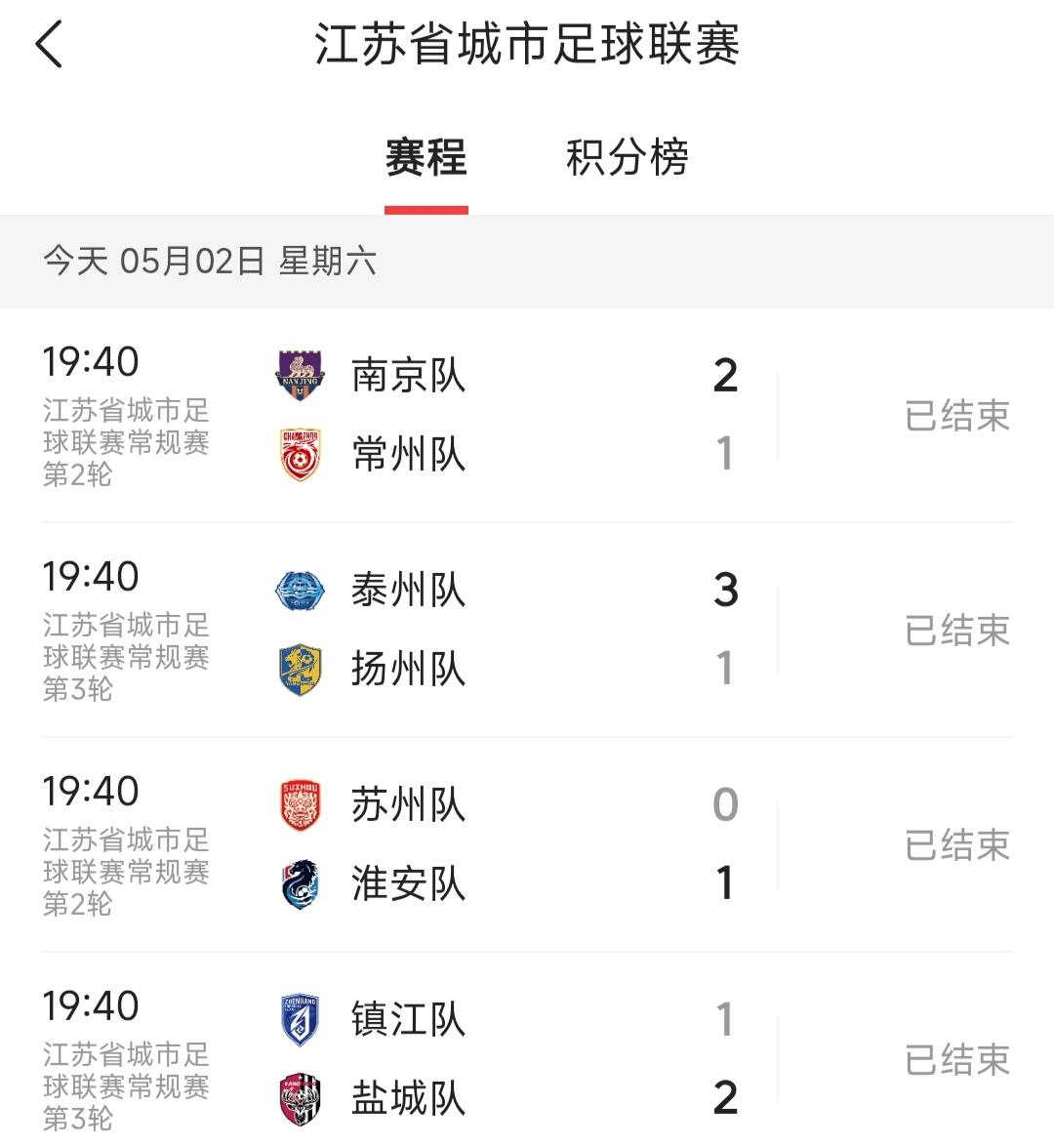The height and width of the screenshot is (1148, 1054).
Task: Tap Zhenjiang vs Yancheng 第3轮 match info
Action: point(126,1086)
